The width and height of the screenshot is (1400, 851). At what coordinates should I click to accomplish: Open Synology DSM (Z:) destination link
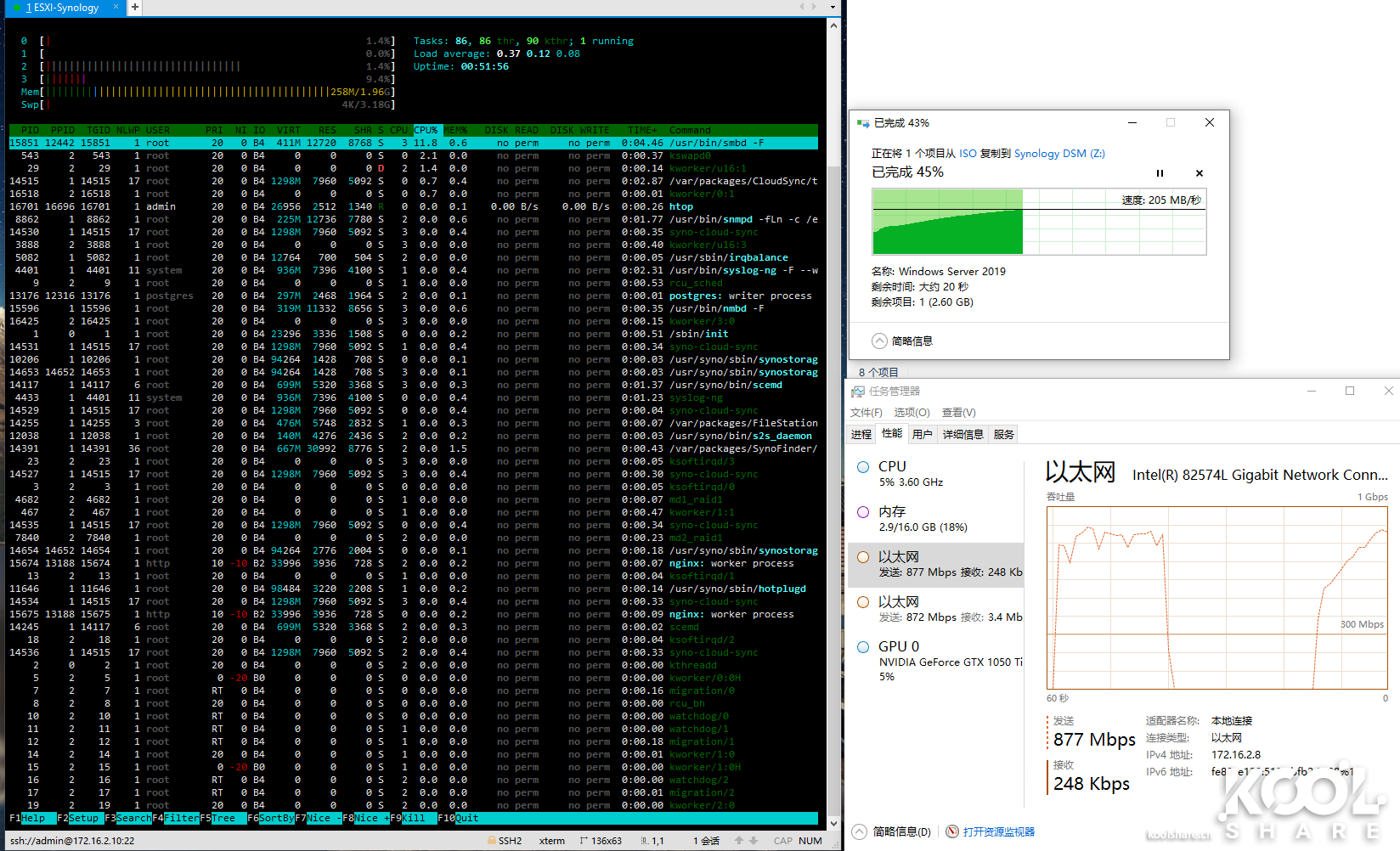pos(1059,154)
